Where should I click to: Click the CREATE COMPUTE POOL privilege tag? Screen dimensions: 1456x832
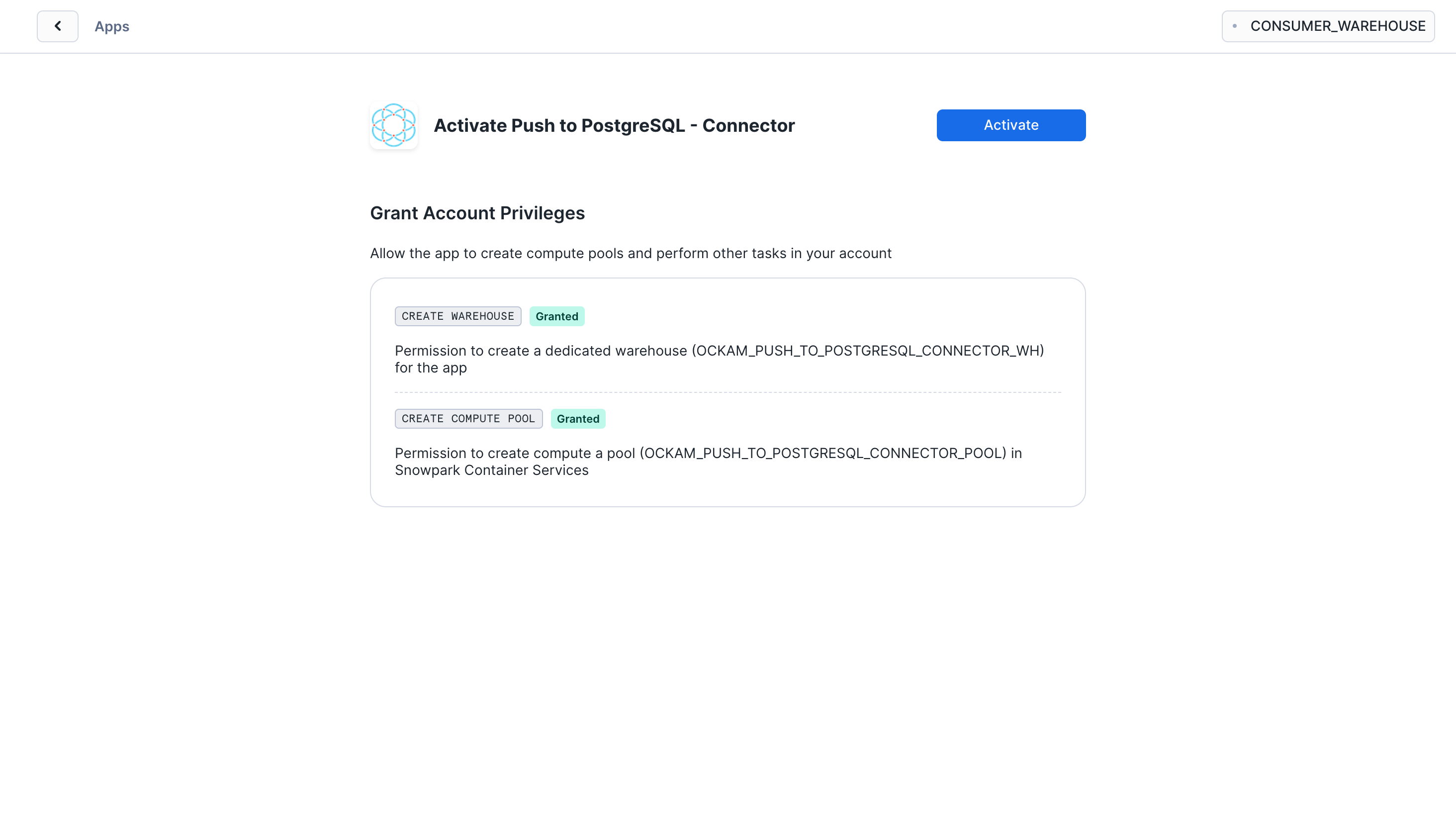click(x=468, y=419)
